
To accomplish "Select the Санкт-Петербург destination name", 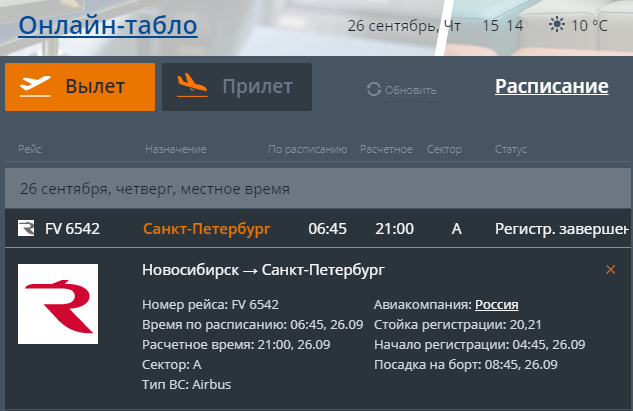I will pos(207,229).
